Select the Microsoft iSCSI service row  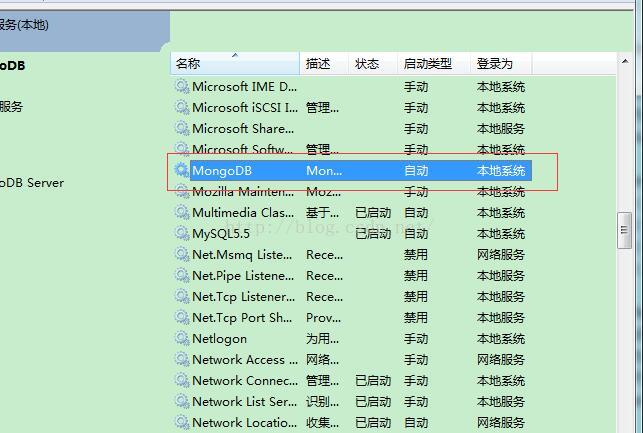tap(244, 108)
